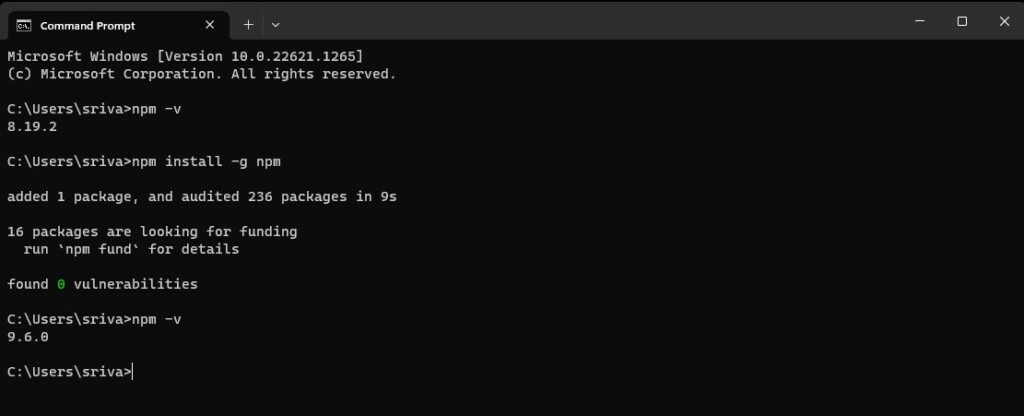Click the '16 packages are looking for funding' line

click(152, 231)
